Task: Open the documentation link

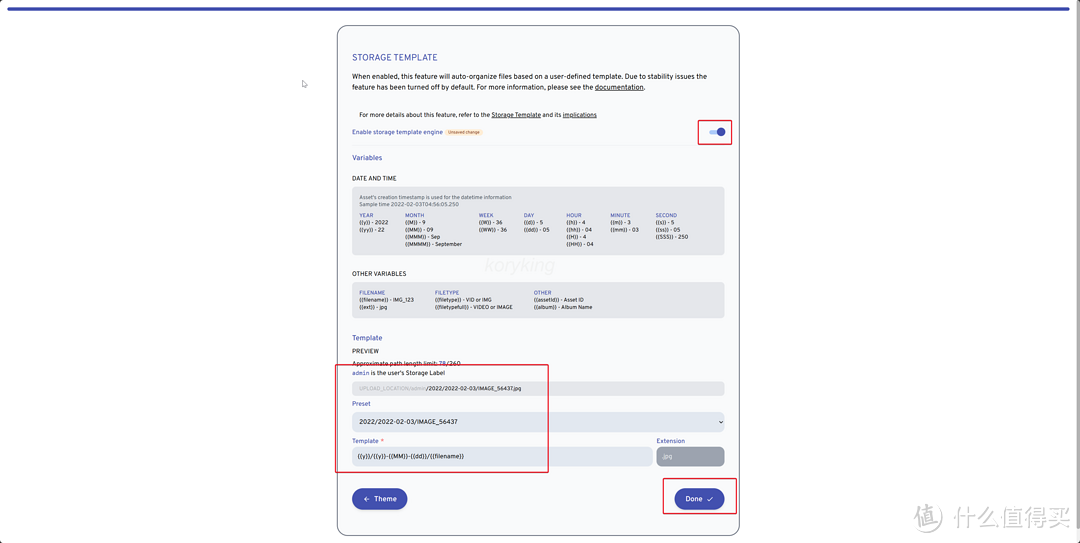Action: pyautogui.click(x=619, y=87)
